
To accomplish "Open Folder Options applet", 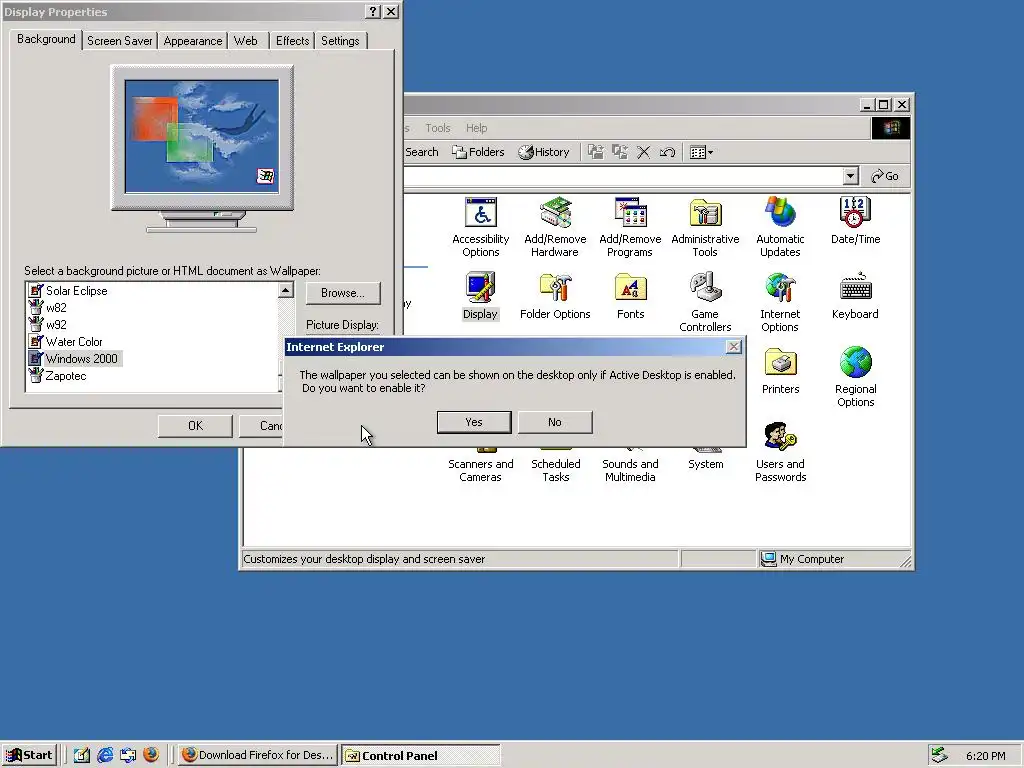I will pos(555,296).
